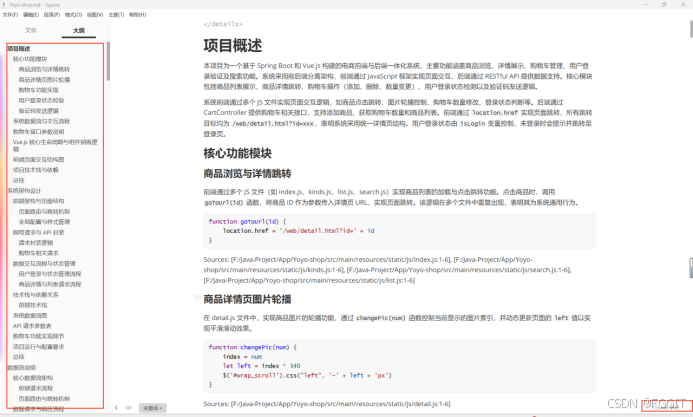Open the 视图(V) menu
This screenshot has width=693, height=417.
point(95,15)
